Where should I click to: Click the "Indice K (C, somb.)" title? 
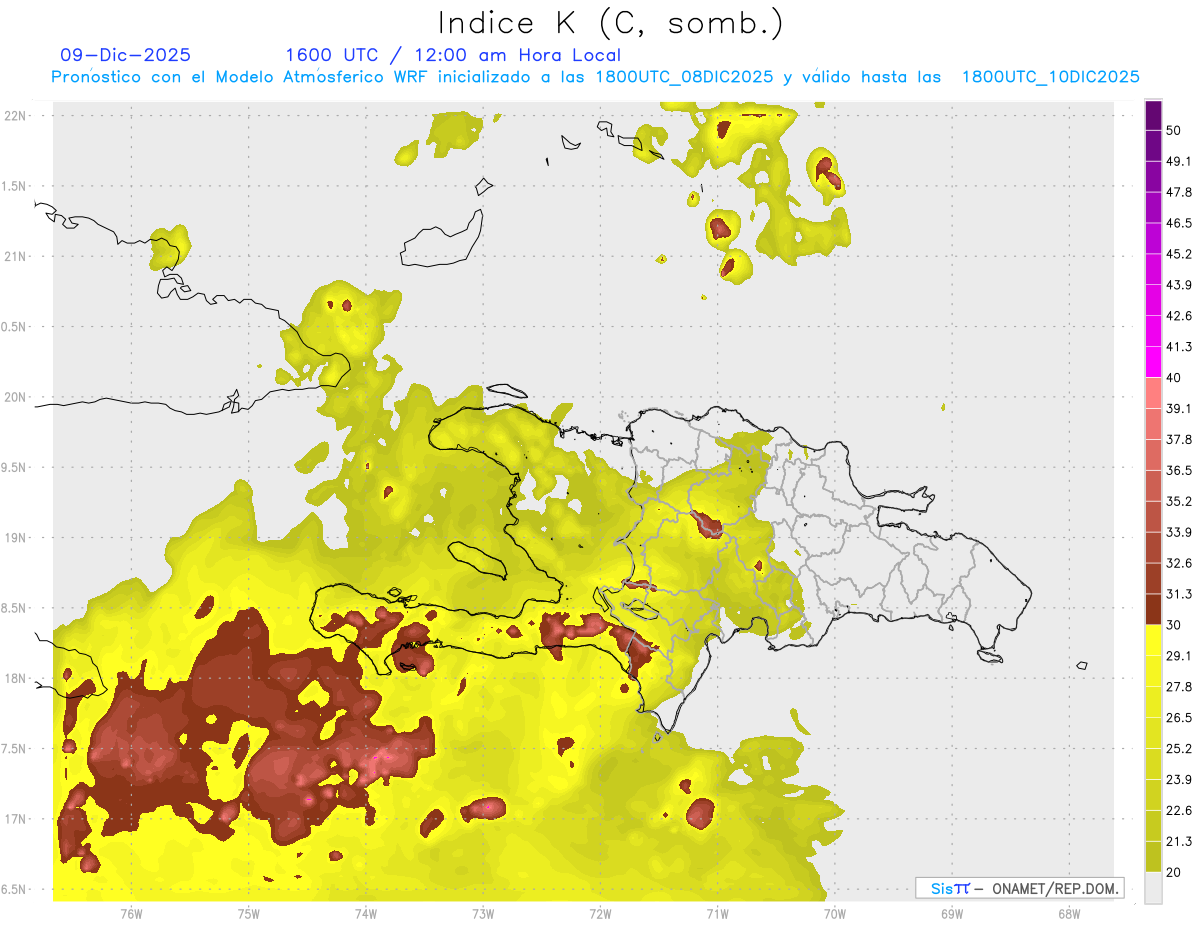pyautogui.click(x=611, y=22)
